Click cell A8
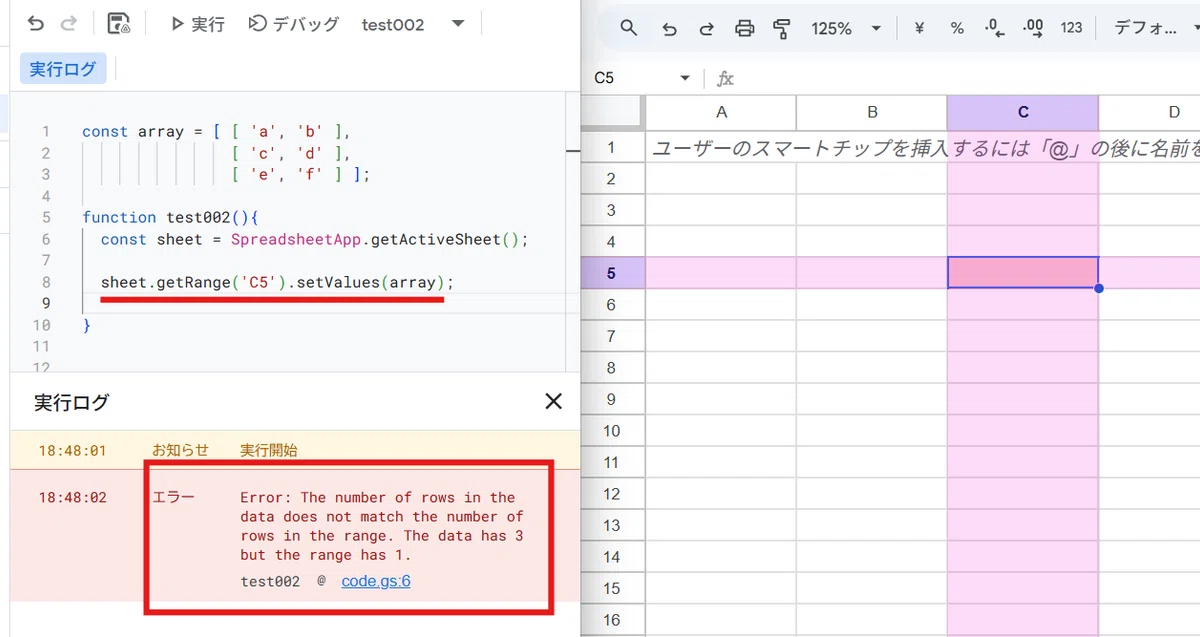1200x637 pixels. 721,368
